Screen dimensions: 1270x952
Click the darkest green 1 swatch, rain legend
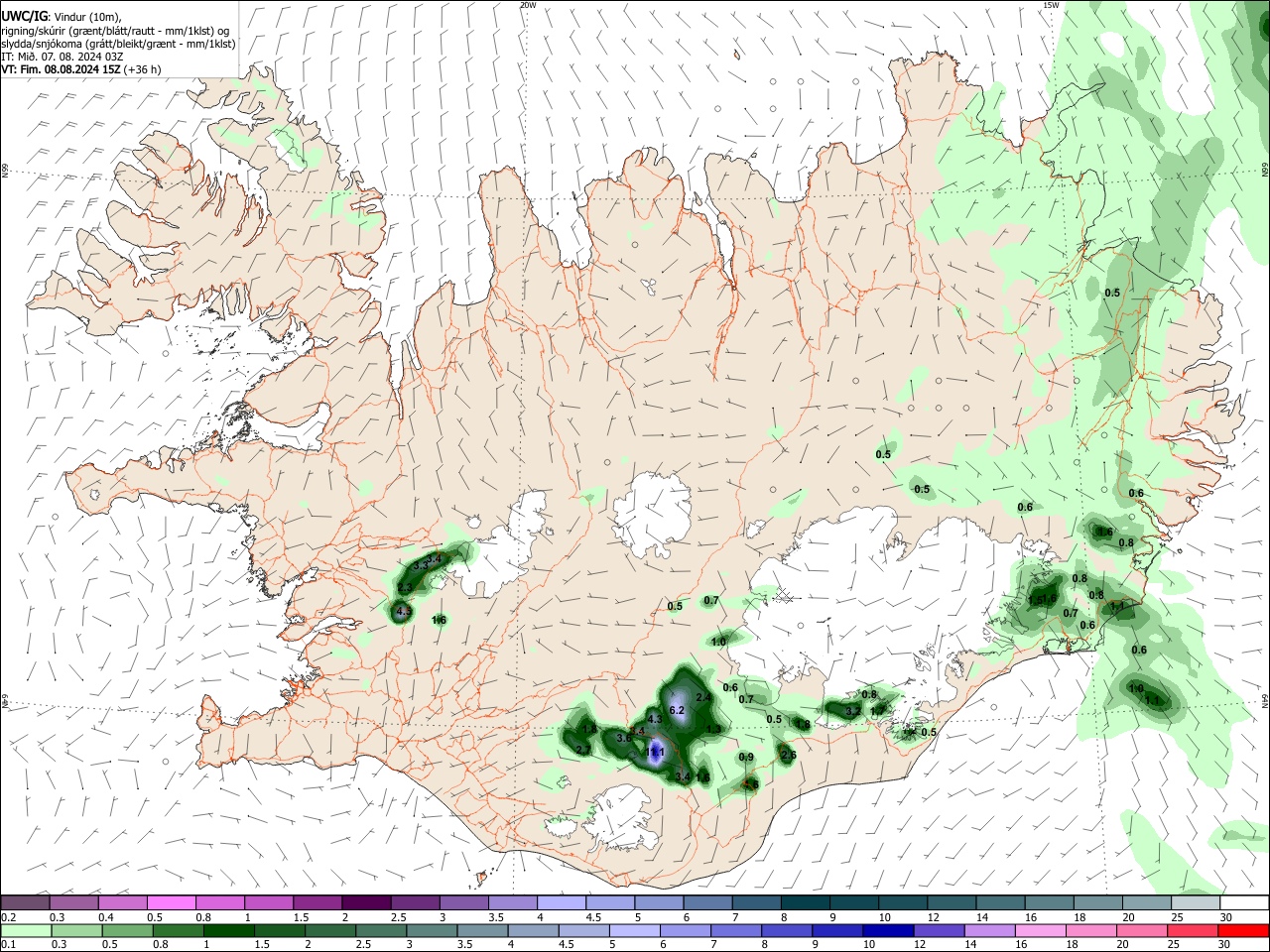(x=227, y=930)
